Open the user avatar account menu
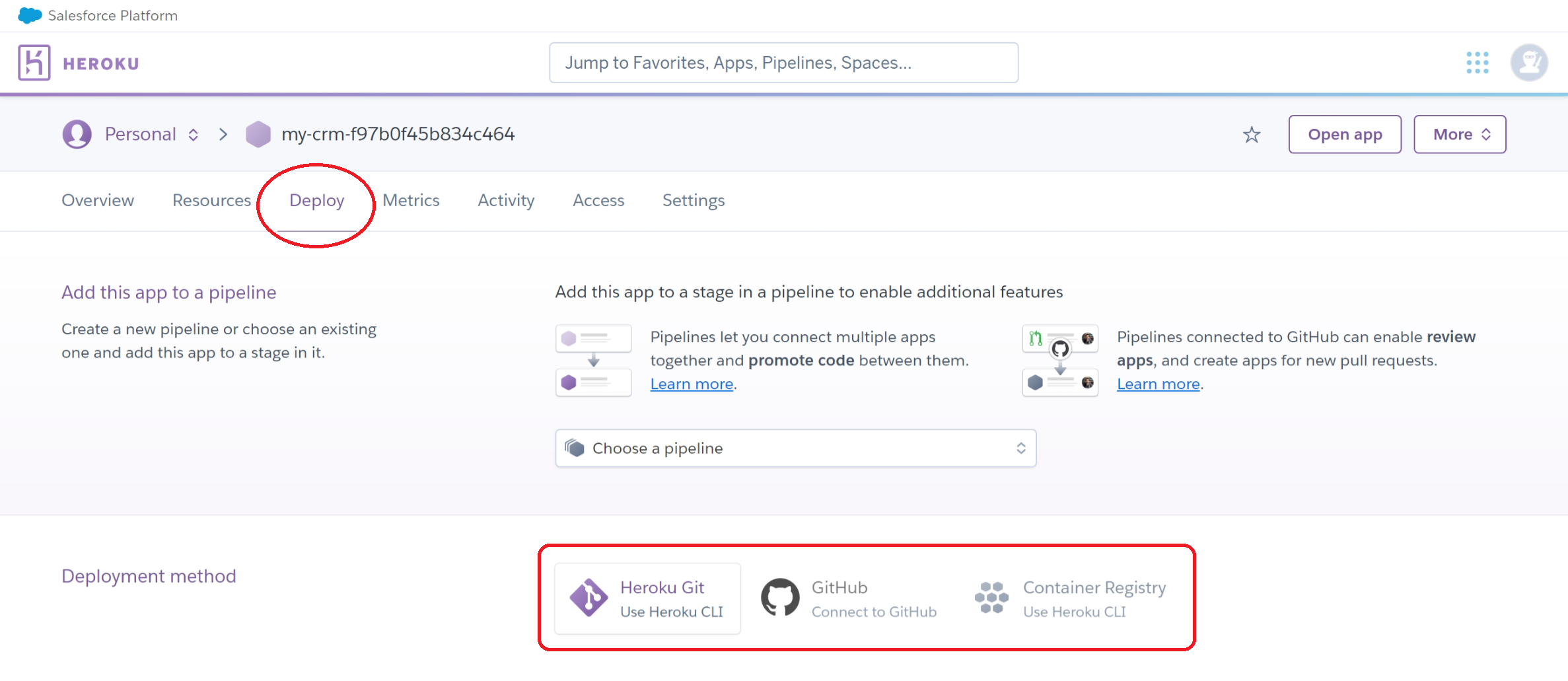The image size is (1568, 681). (1529, 63)
